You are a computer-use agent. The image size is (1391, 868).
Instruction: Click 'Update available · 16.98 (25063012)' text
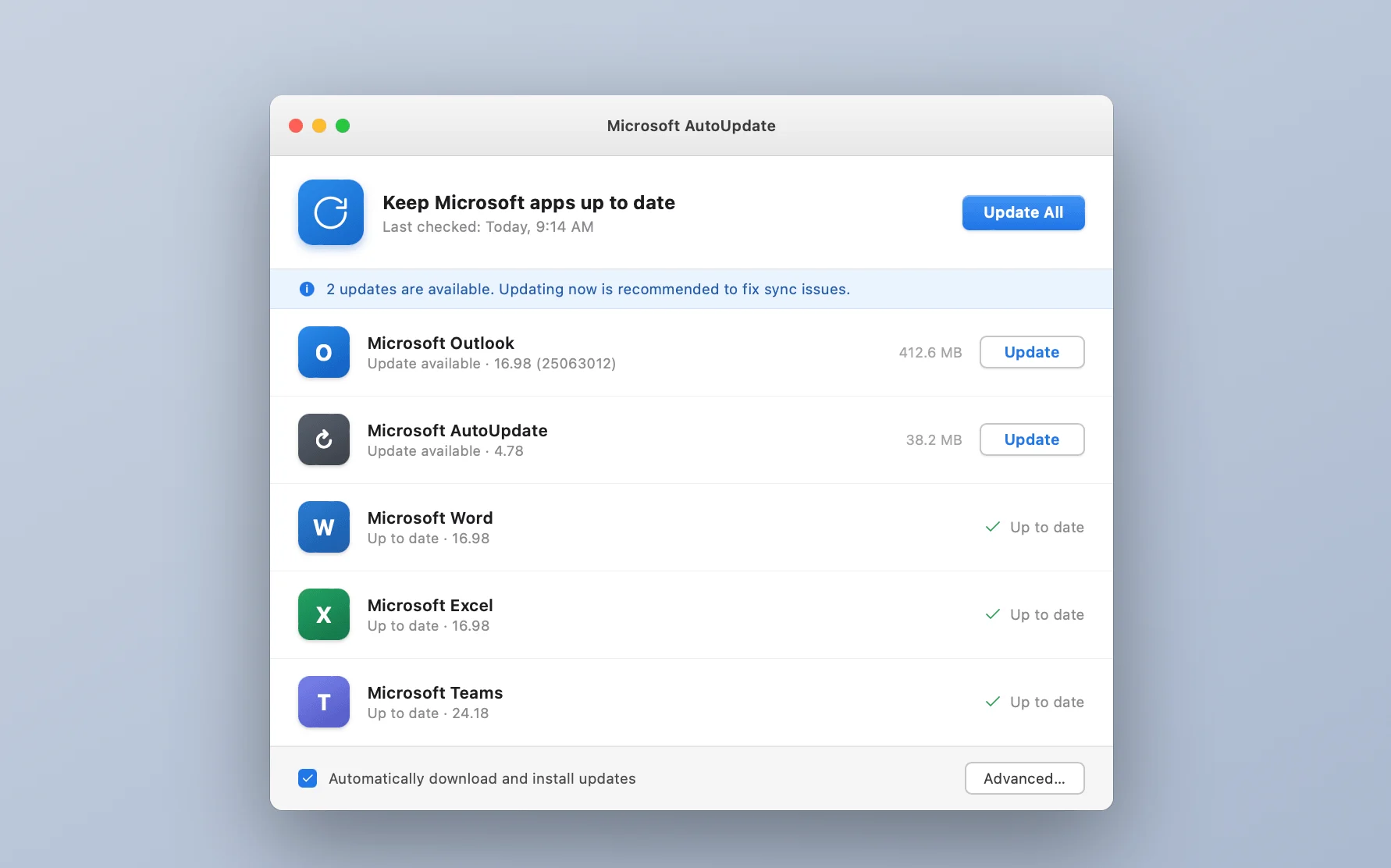(492, 364)
